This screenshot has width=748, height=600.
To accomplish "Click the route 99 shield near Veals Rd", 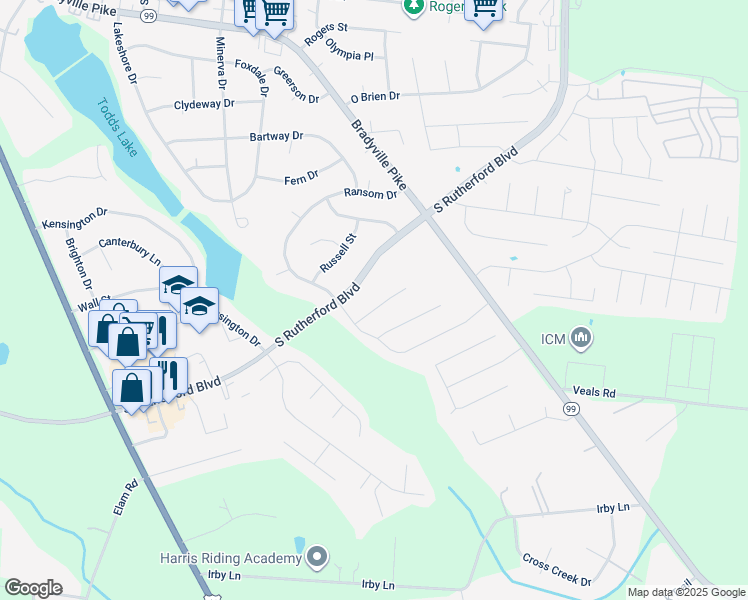I will (x=571, y=409).
